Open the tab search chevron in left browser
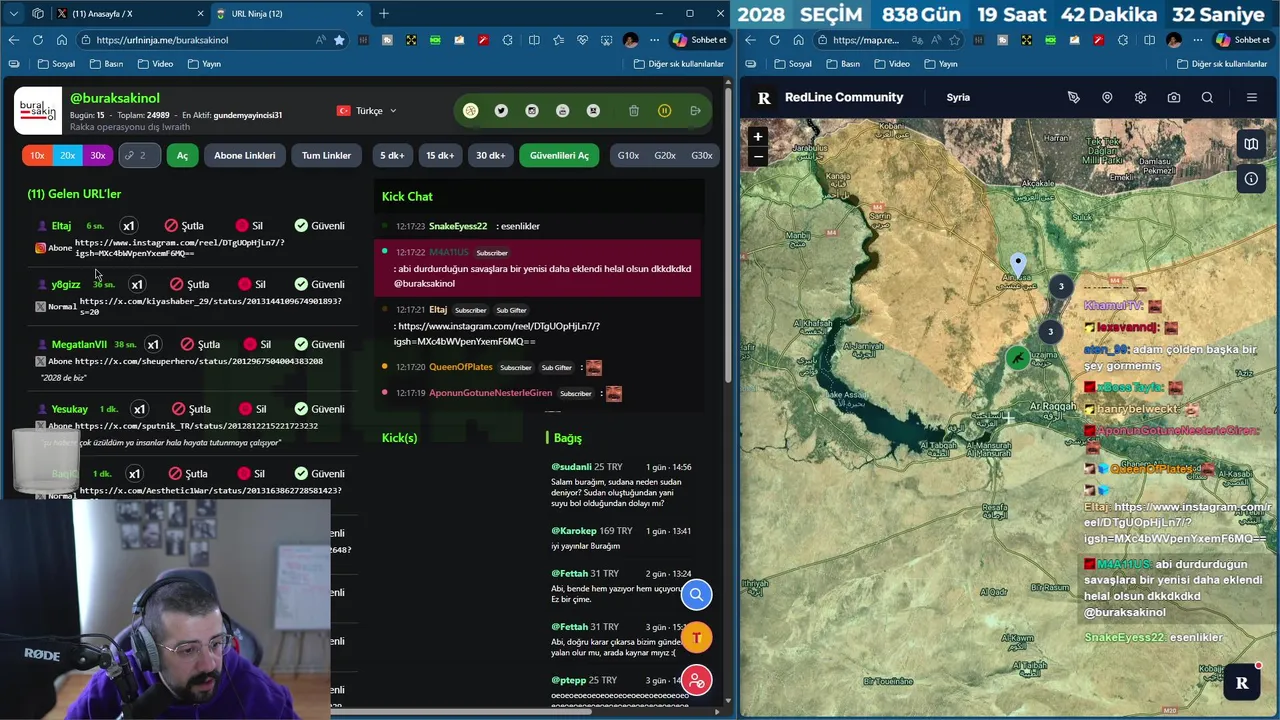Screen dimensions: 1280x720 pyautogui.click(x=13, y=14)
